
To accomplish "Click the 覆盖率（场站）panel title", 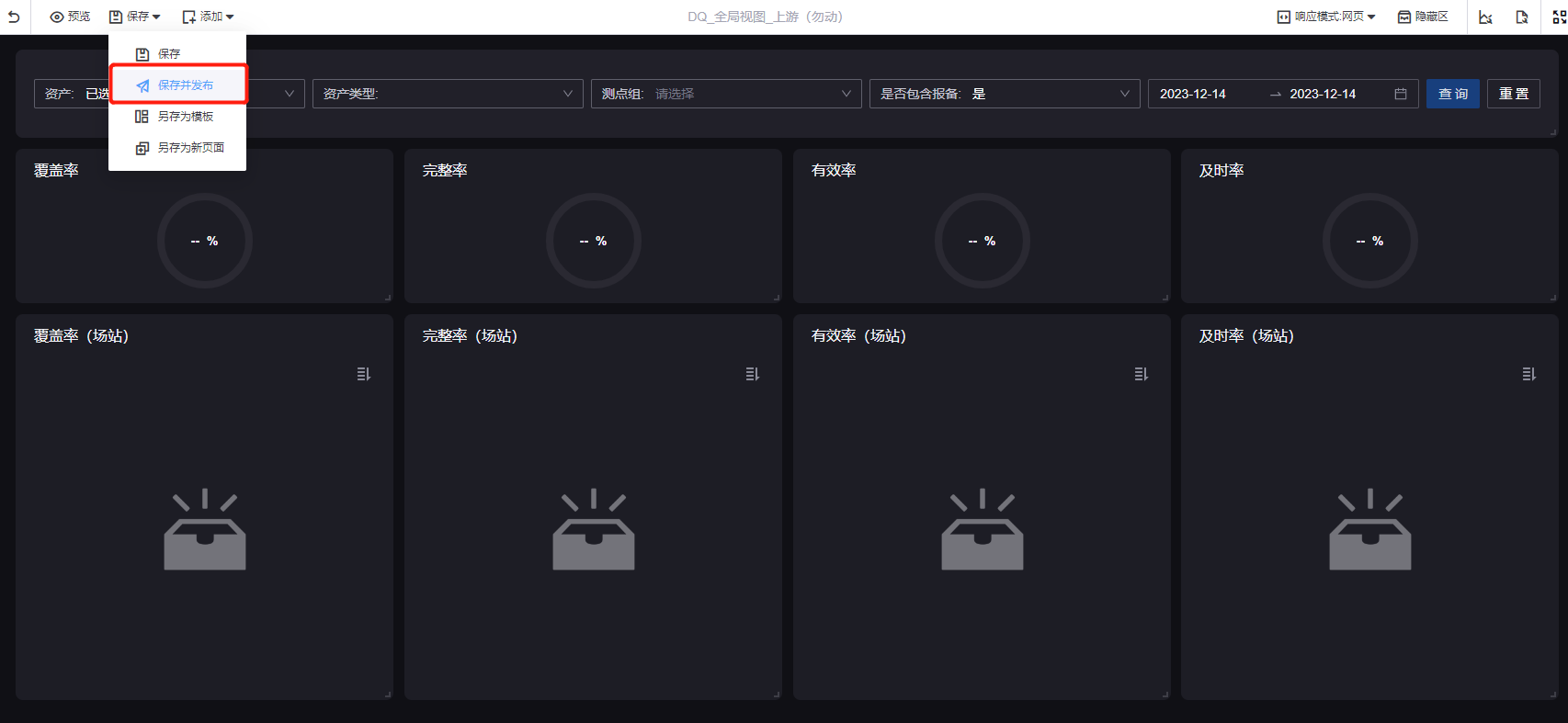I will point(81,336).
